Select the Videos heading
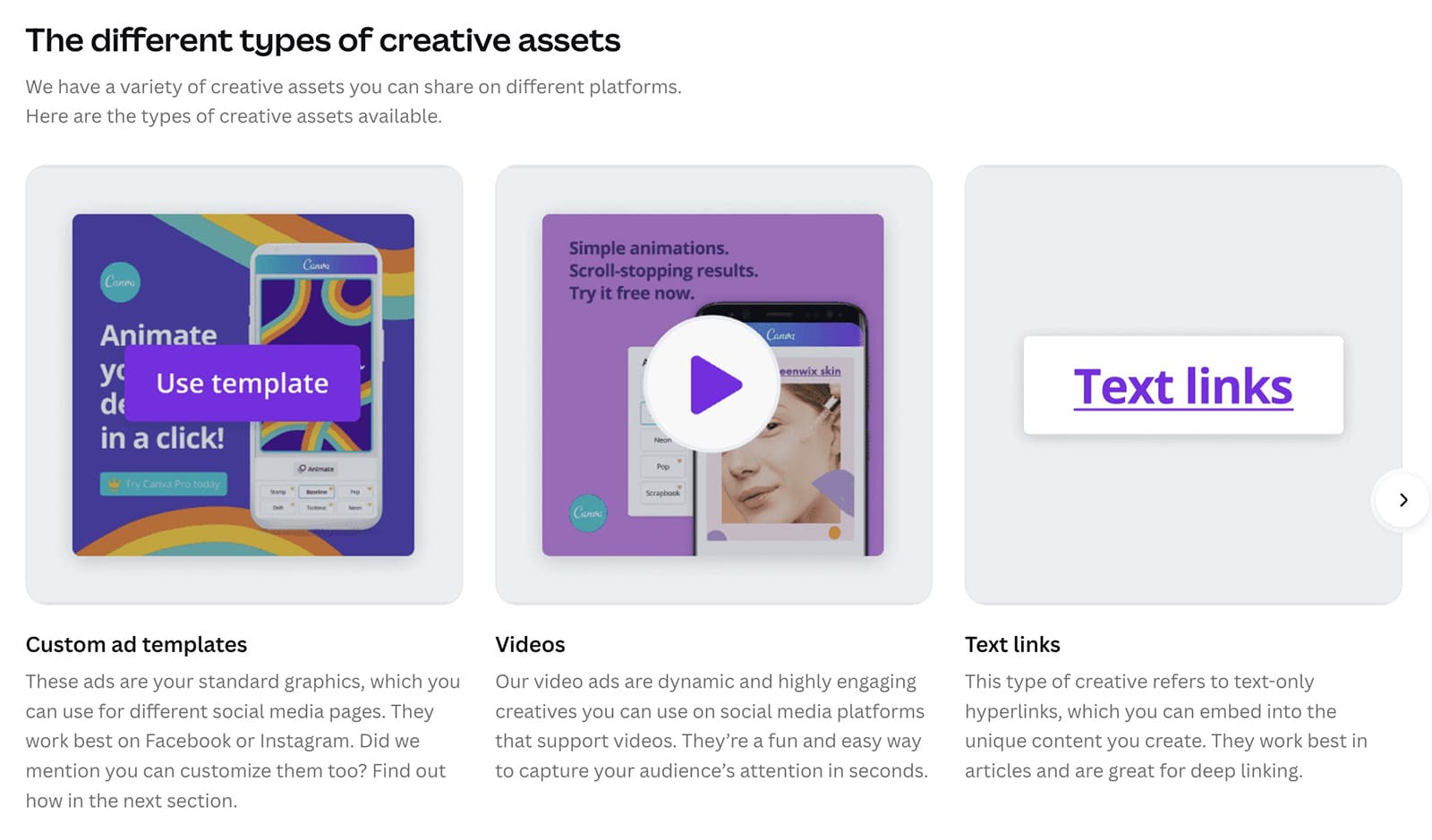 [530, 644]
